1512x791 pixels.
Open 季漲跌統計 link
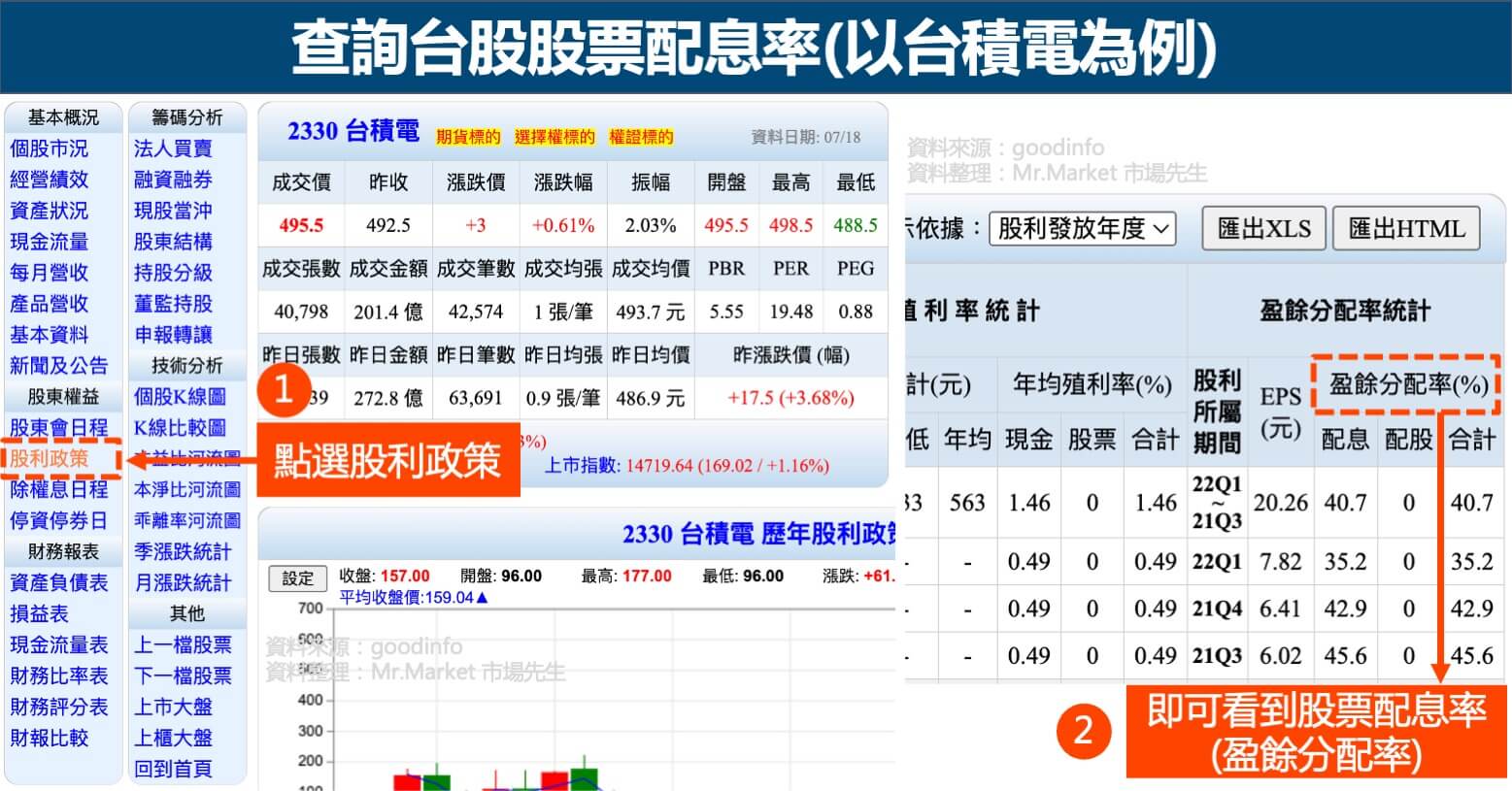(x=183, y=551)
